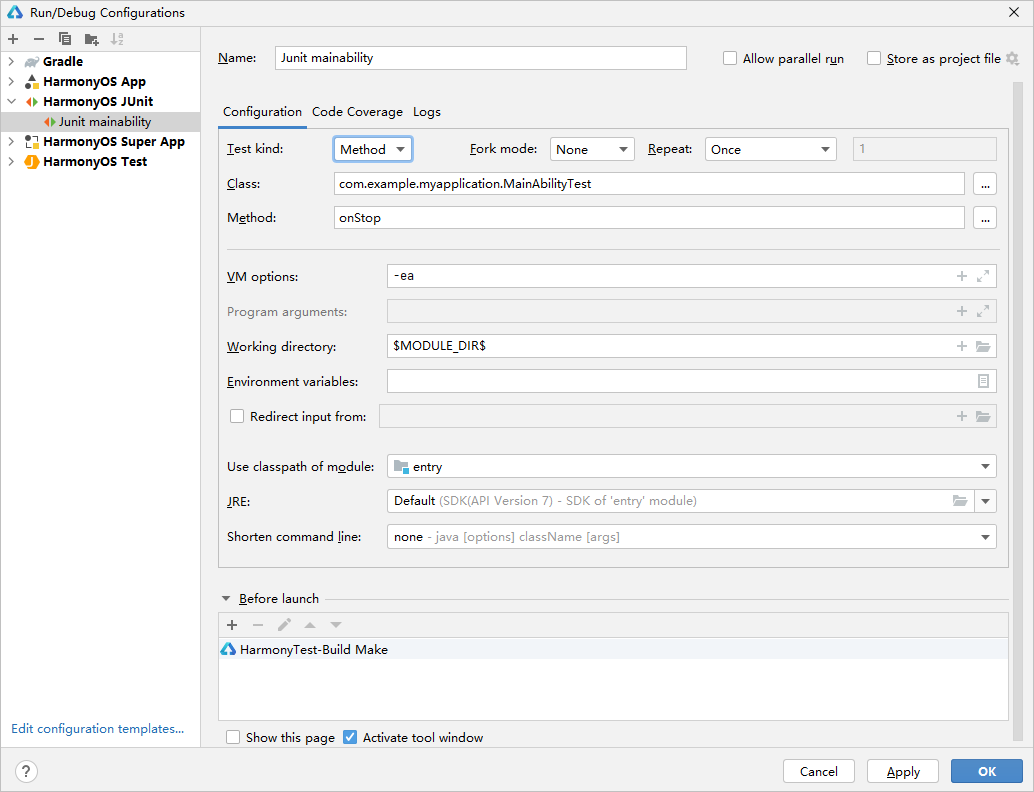Viewport: 1034px width, 792px height.
Task: Enable Allow parallel run checkbox
Action: coord(729,58)
